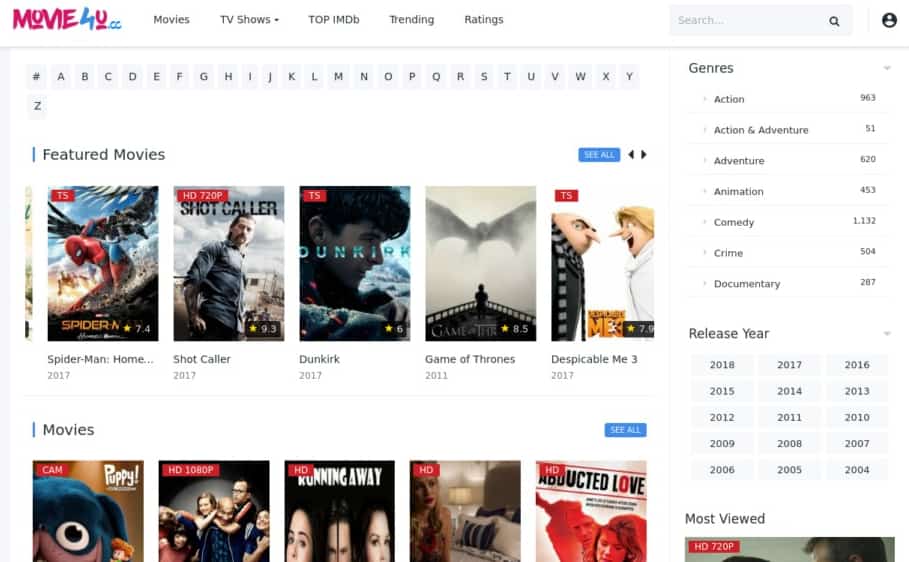Open the Most Viewed HD 720P thumbnail
Viewport: 909px width, 562px height.
(790, 549)
